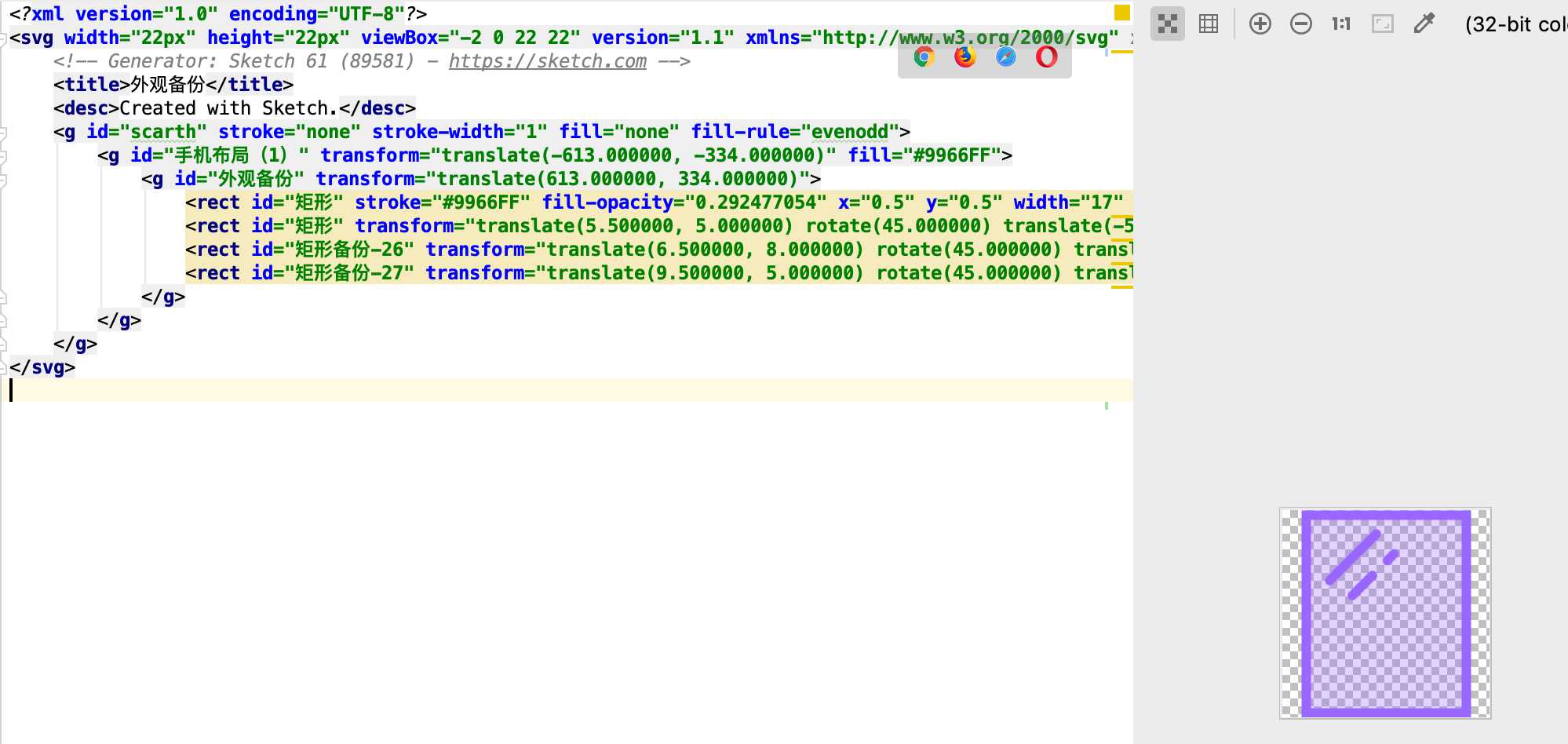Click the 外观备份 title text
The width and height of the screenshot is (1568, 744).
[x=168, y=85]
